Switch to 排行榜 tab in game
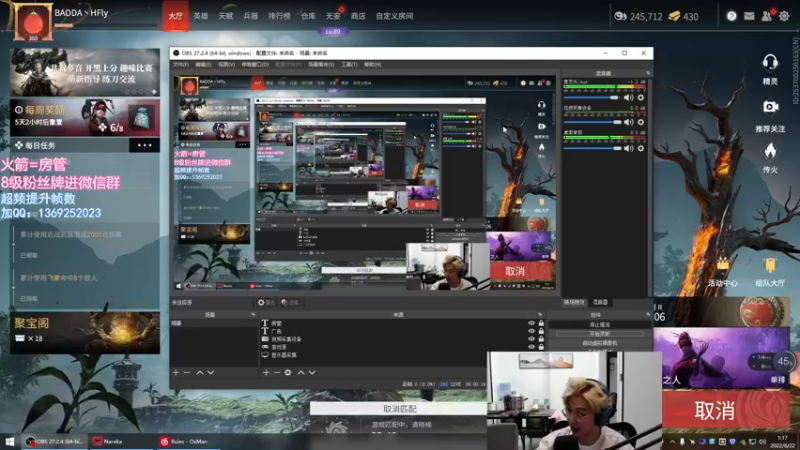Screen dimensions: 800x450 point(279,16)
